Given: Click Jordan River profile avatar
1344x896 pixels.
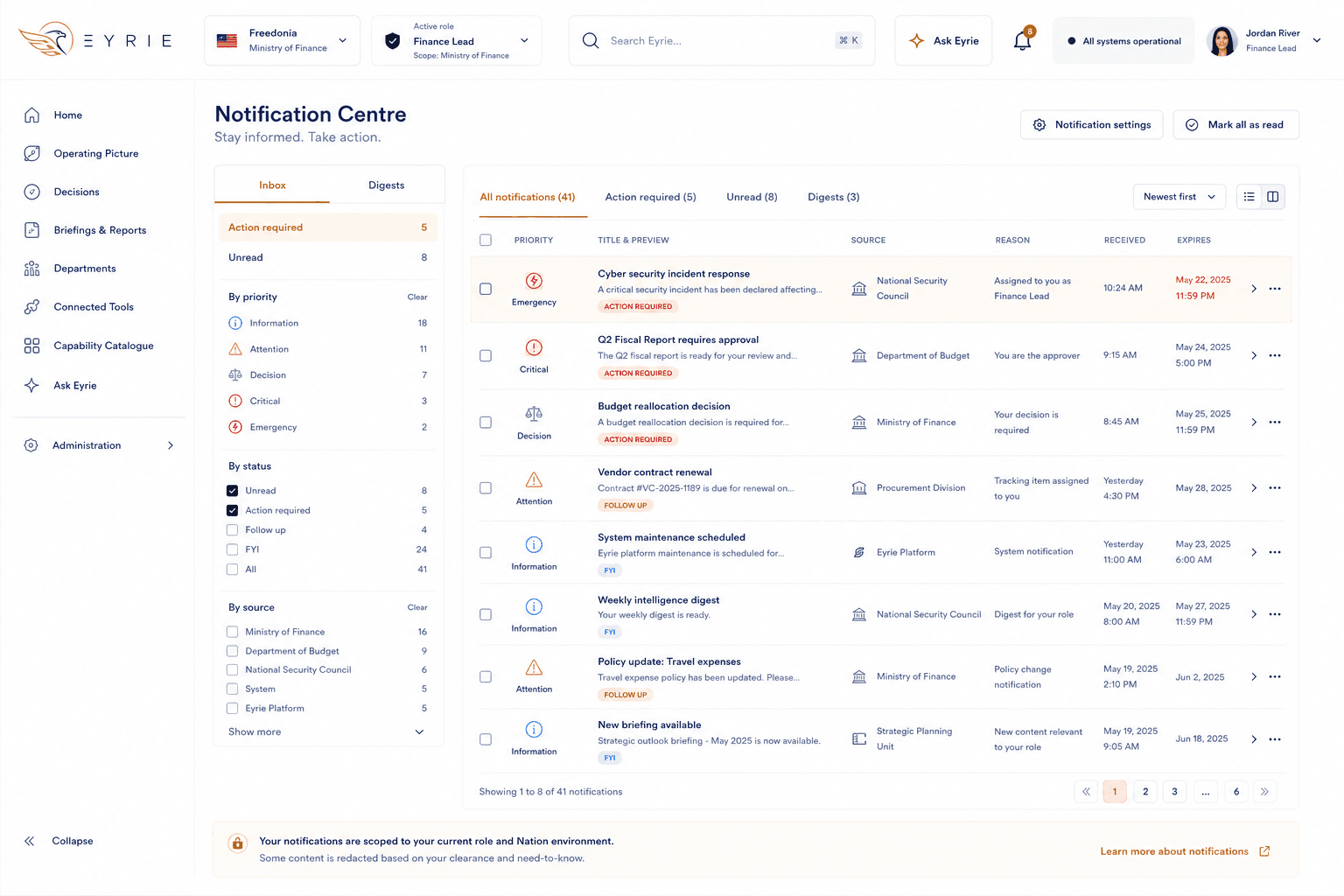Looking at the screenshot, I should (x=1221, y=40).
